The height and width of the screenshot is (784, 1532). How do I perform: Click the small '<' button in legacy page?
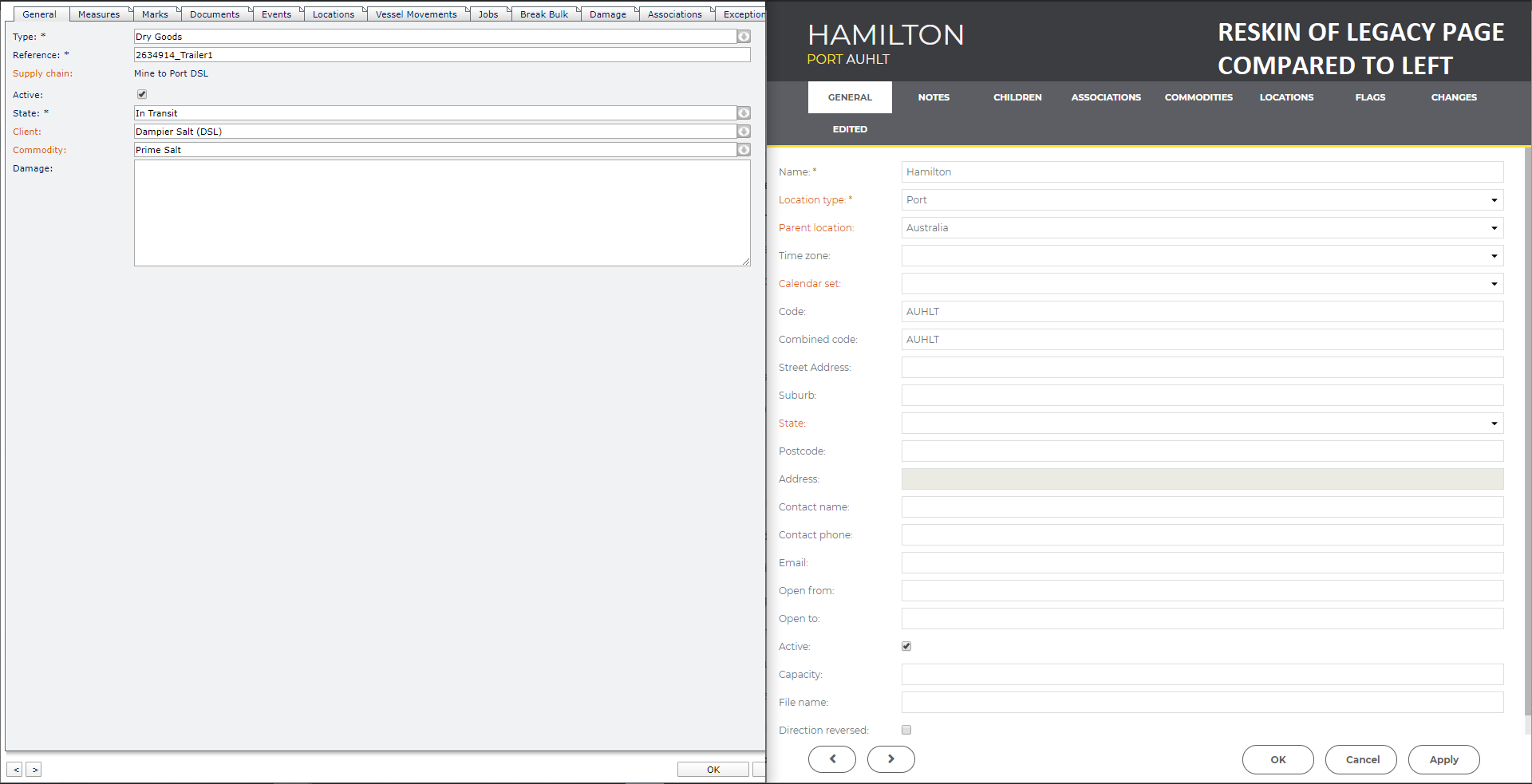coord(16,770)
